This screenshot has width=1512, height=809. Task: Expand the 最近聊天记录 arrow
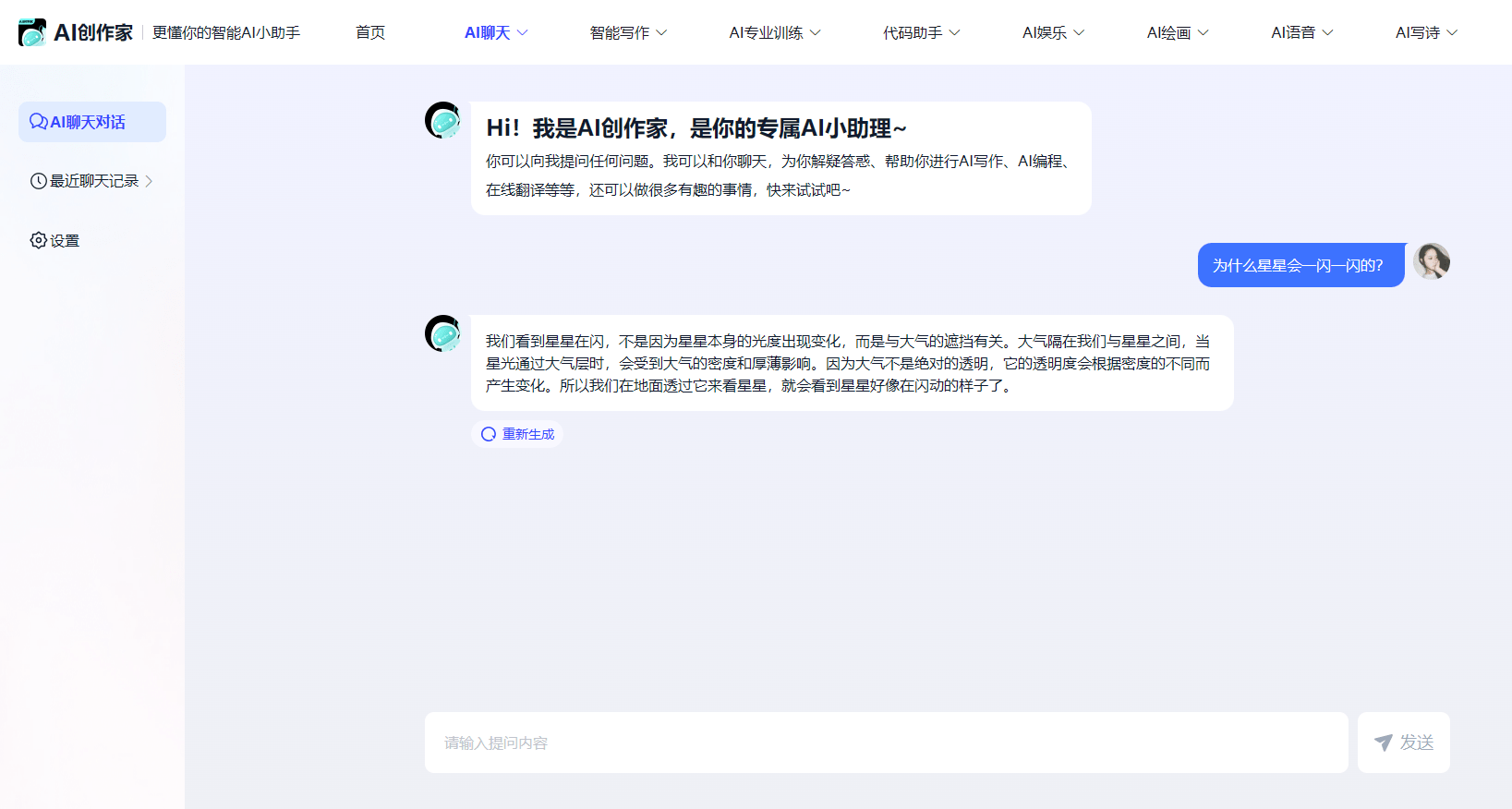tap(149, 181)
